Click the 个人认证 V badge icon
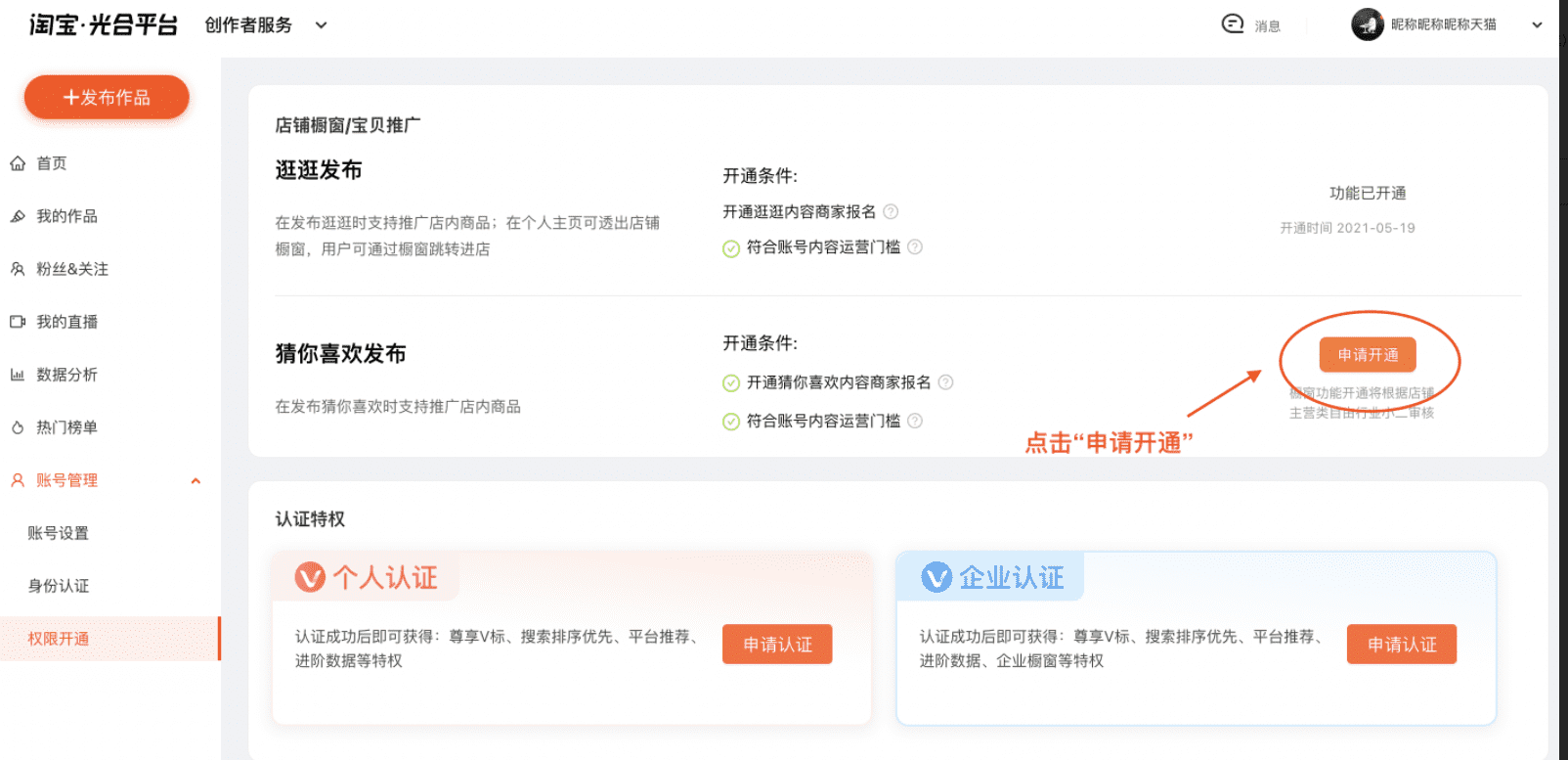The image size is (1568, 760). coord(310,577)
